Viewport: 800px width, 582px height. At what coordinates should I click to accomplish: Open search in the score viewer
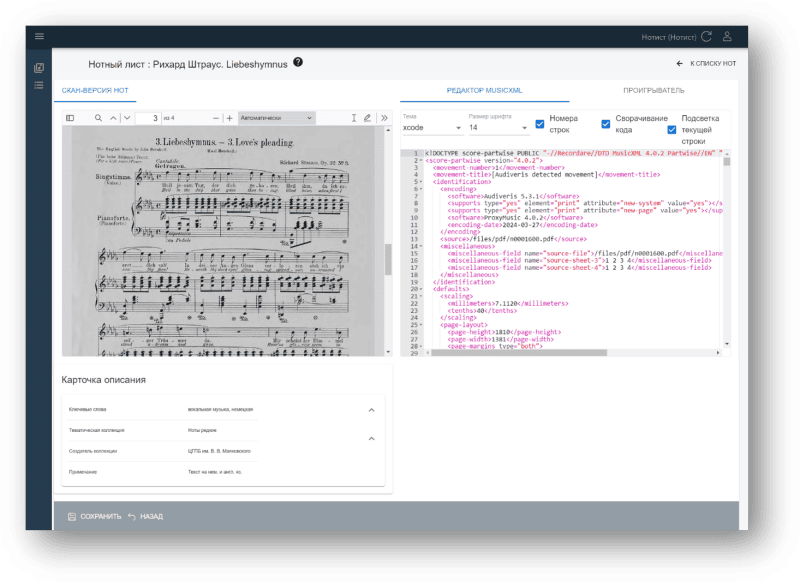(98, 118)
